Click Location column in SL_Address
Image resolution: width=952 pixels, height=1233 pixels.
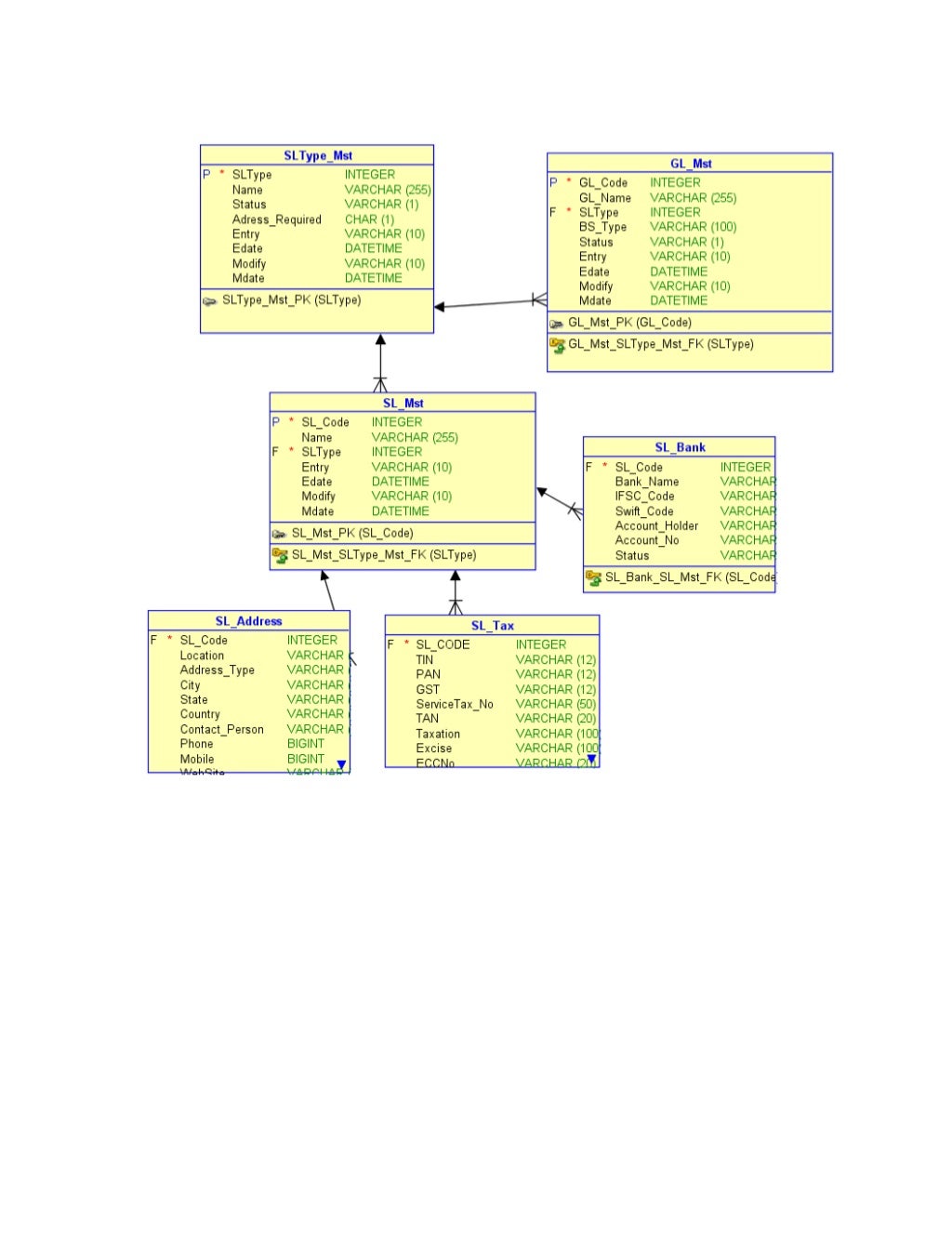pyautogui.click(x=202, y=656)
